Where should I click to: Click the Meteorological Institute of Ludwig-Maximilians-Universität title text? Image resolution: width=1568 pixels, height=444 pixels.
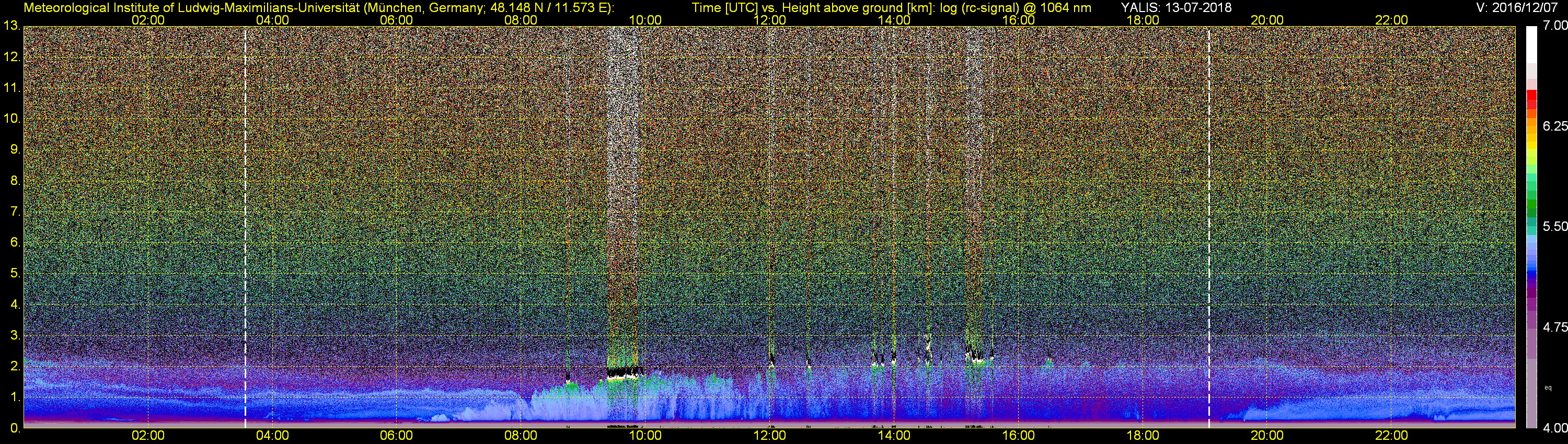click(319, 7)
